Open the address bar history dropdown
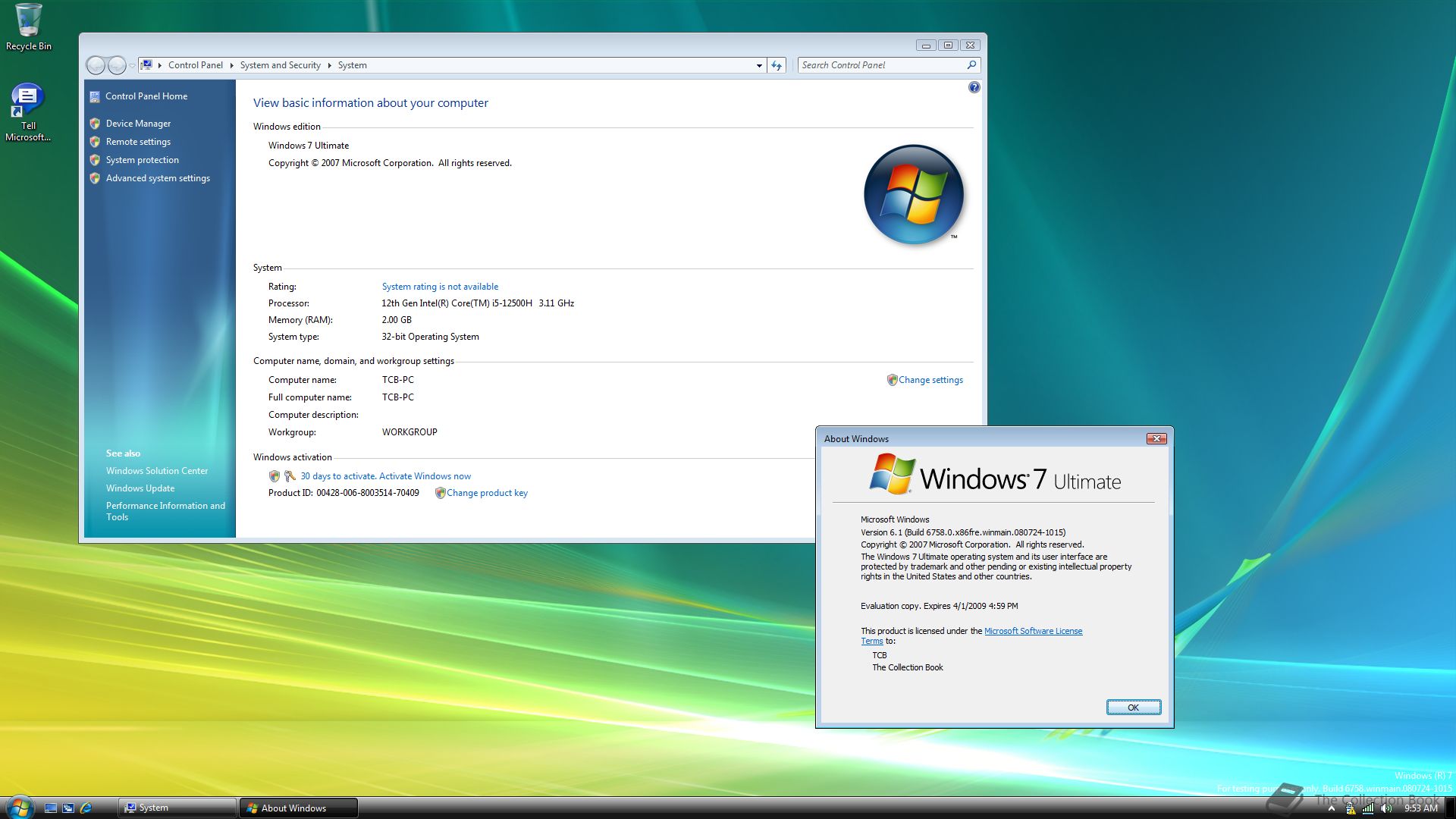This screenshot has width=1456, height=819. [759, 65]
